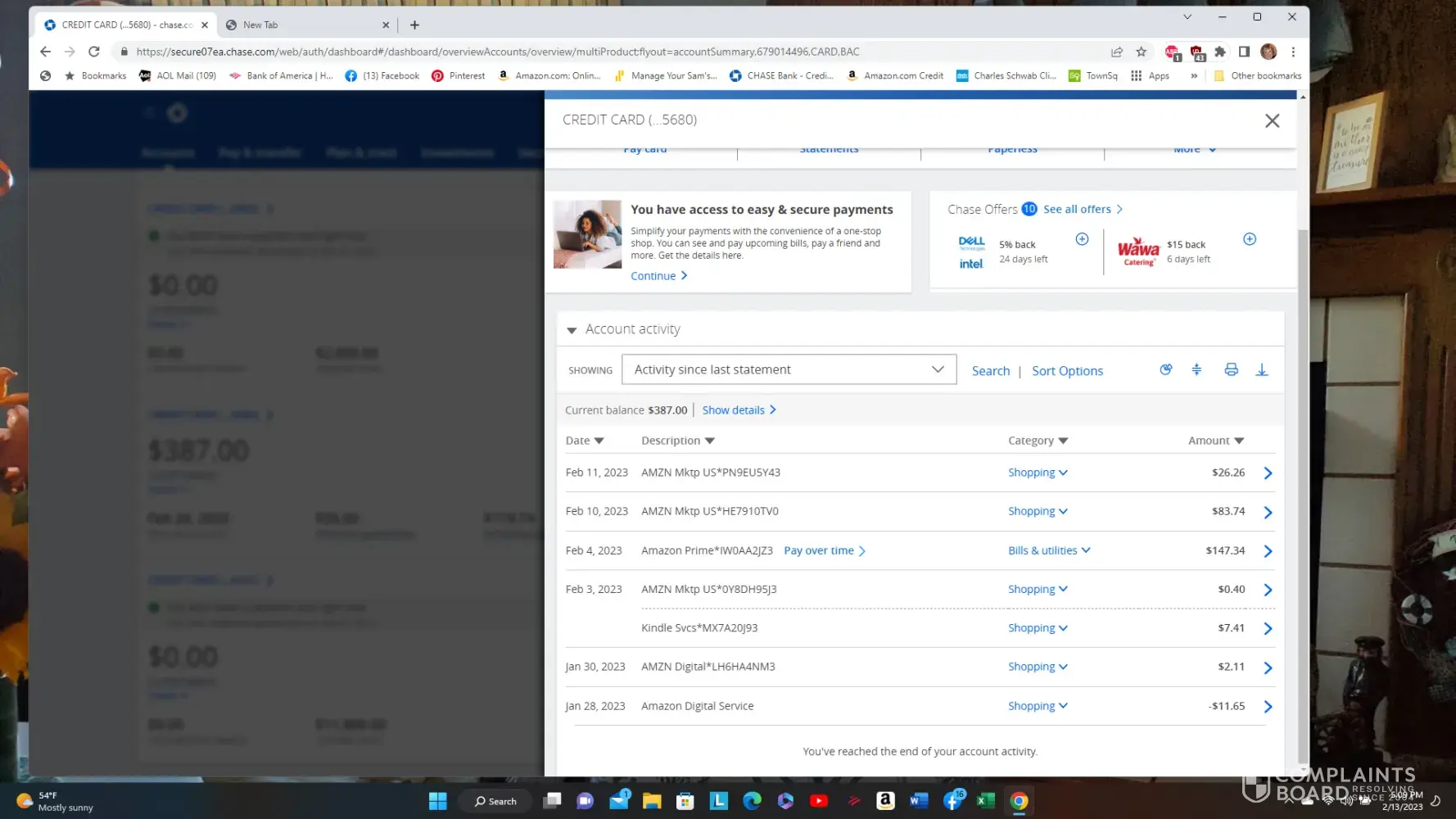Click the download account activity icon
Image resolution: width=1456 pixels, height=819 pixels.
point(1261,370)
